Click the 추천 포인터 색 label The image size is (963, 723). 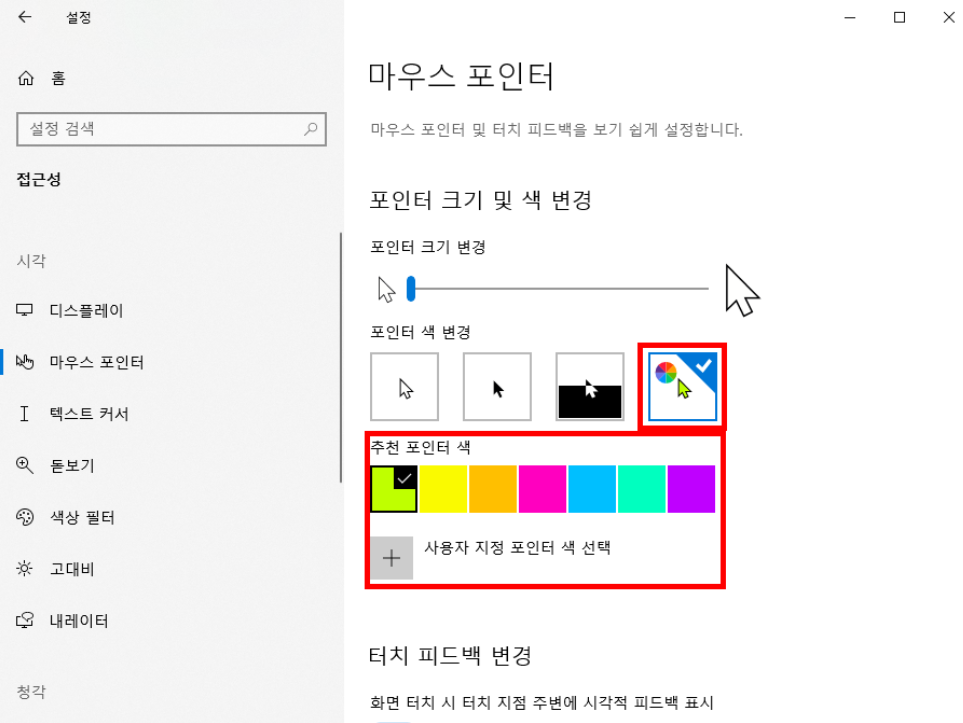point(421,447)
